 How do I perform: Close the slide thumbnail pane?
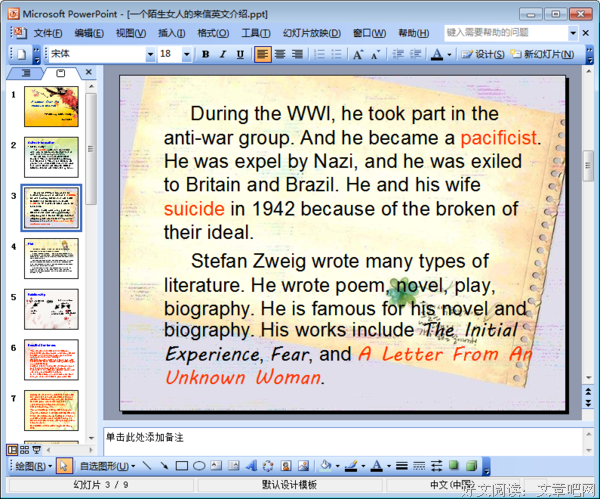88,72
